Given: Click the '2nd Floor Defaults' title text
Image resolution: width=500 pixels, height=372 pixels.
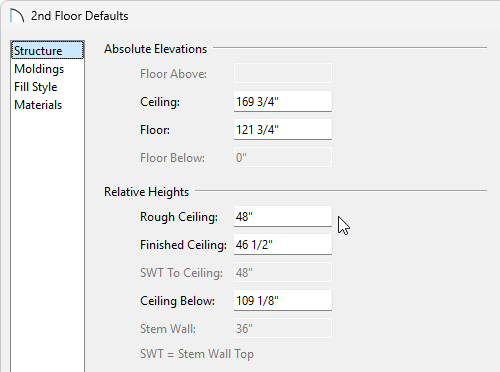Looking at the screenshot, I should 80,16.
